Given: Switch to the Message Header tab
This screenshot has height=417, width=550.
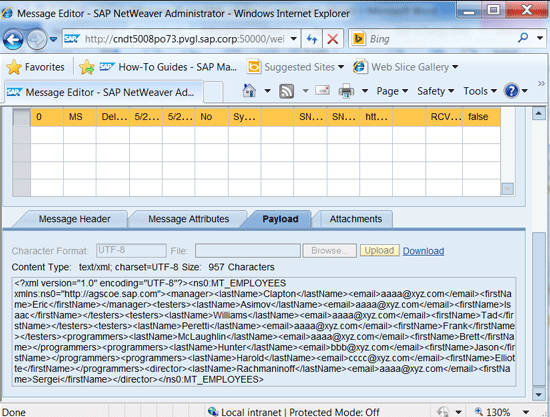Looking at the screenshot, I should pyautogui.click(x=74, y=219).
